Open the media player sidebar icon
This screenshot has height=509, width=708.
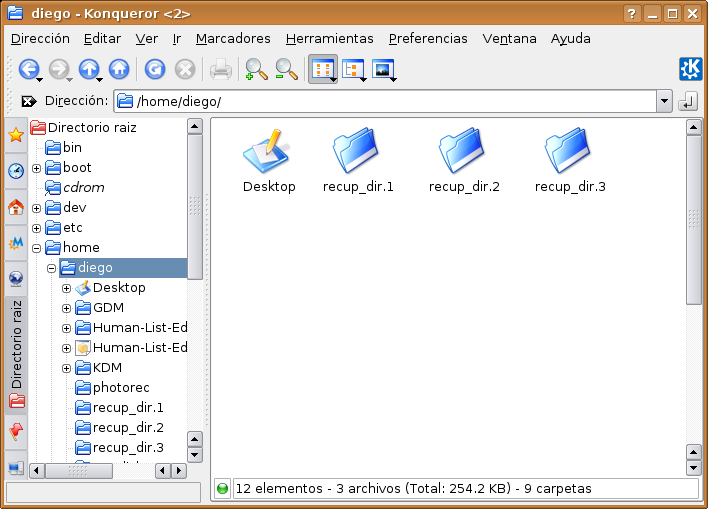coord(16,243)
